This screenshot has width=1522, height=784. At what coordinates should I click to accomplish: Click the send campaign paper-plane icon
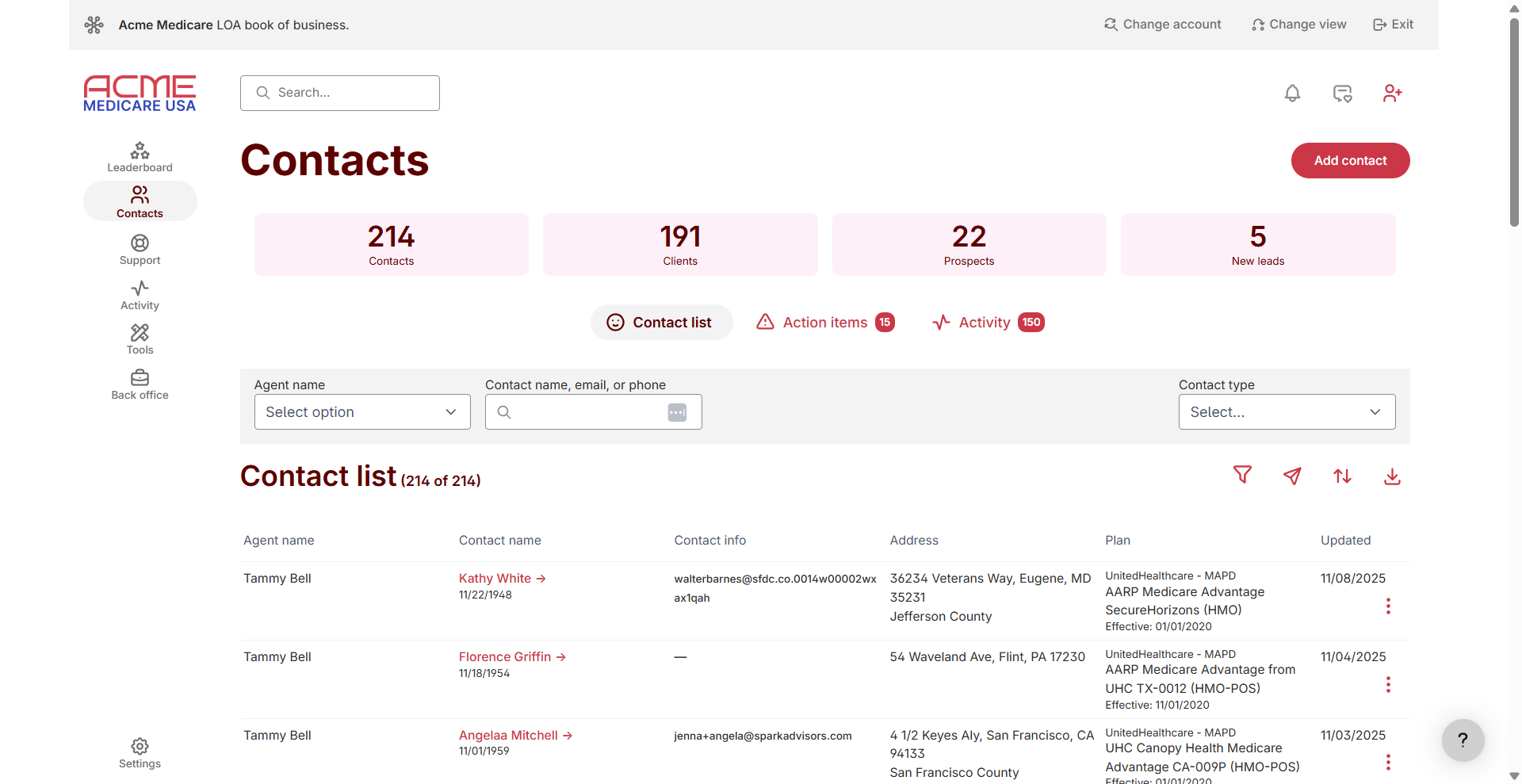(x=1292, y=475)
